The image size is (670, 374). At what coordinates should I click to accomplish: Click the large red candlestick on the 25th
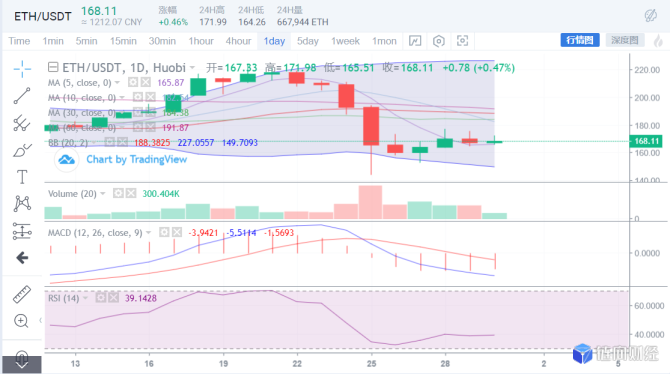371,126
